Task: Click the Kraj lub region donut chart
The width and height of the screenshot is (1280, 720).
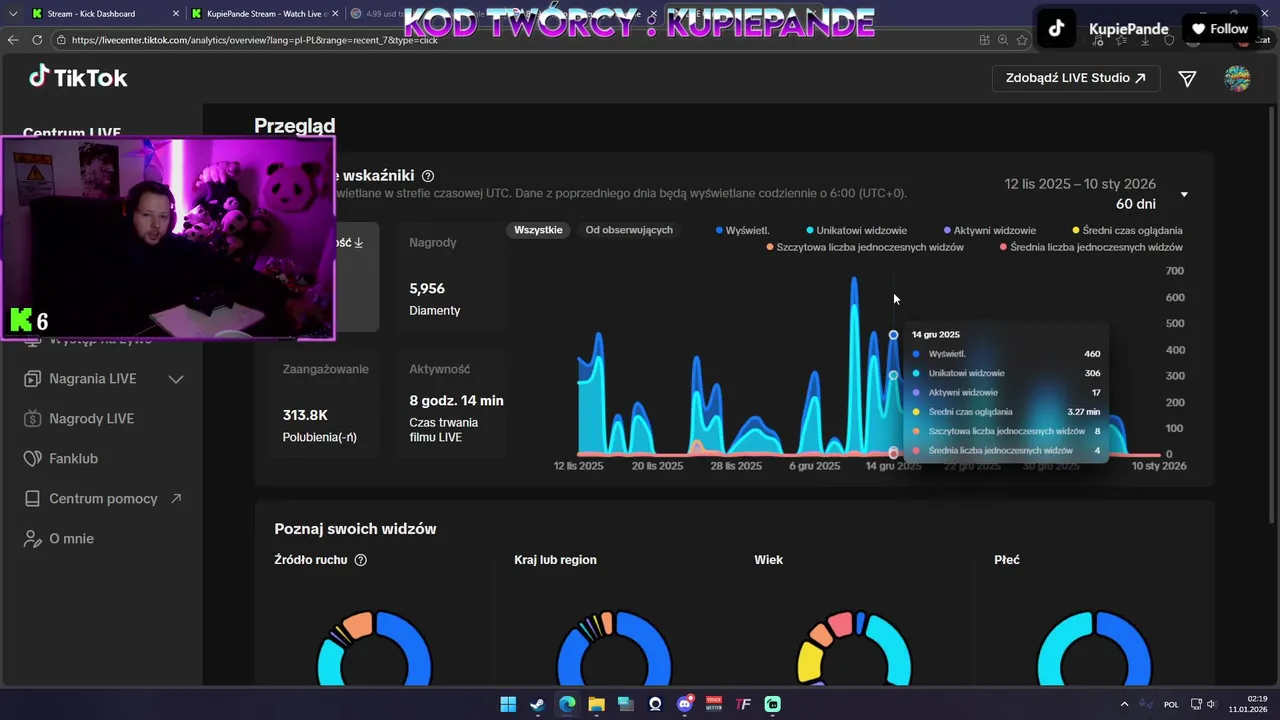Action: click(x=614, y=649)
